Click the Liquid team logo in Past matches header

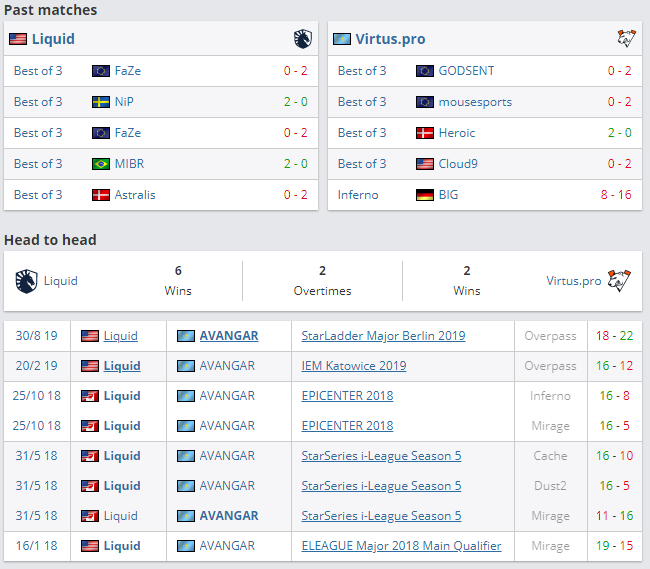tap(302, 39)
